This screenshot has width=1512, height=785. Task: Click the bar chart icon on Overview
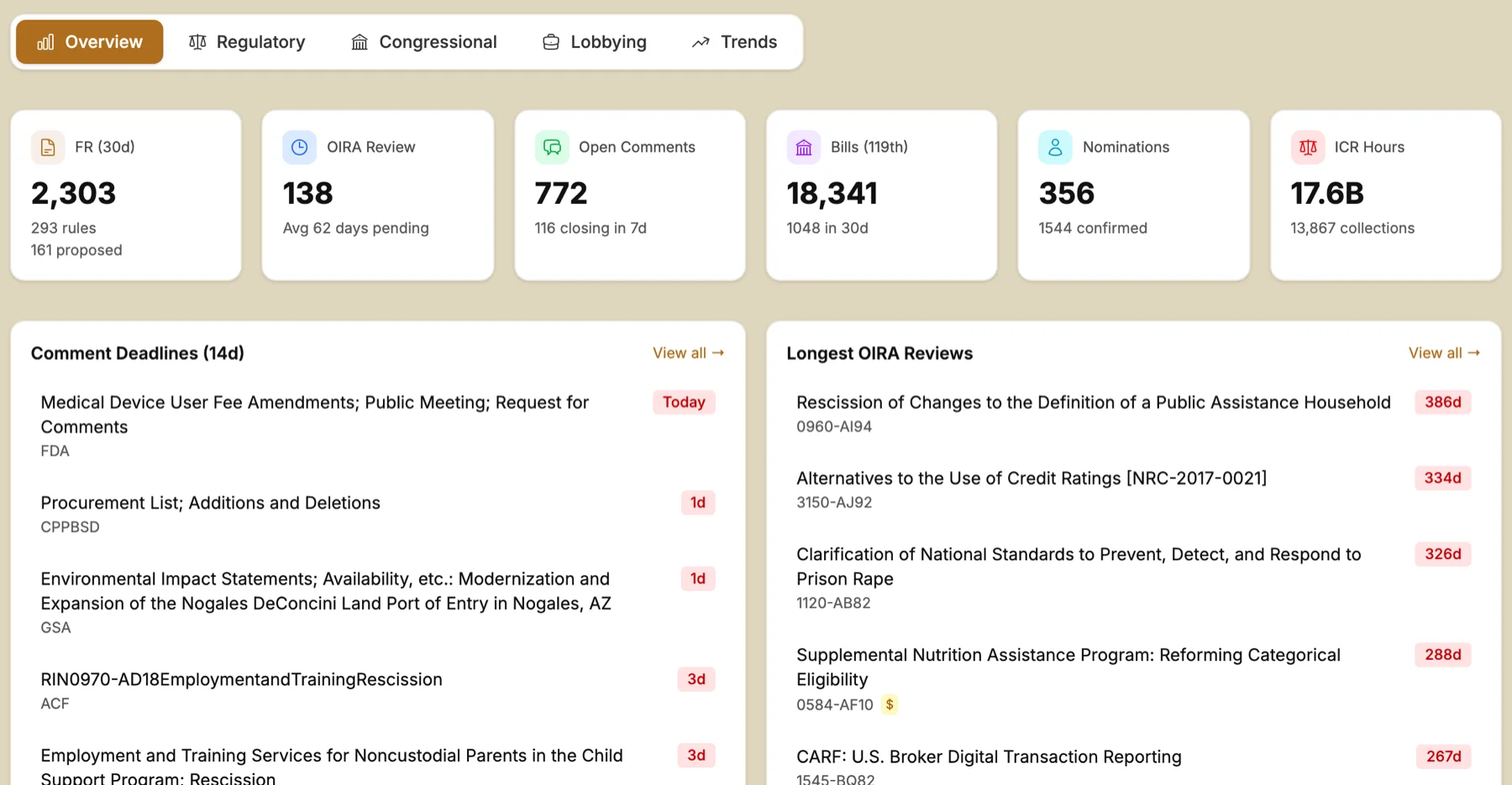point(46,42)
